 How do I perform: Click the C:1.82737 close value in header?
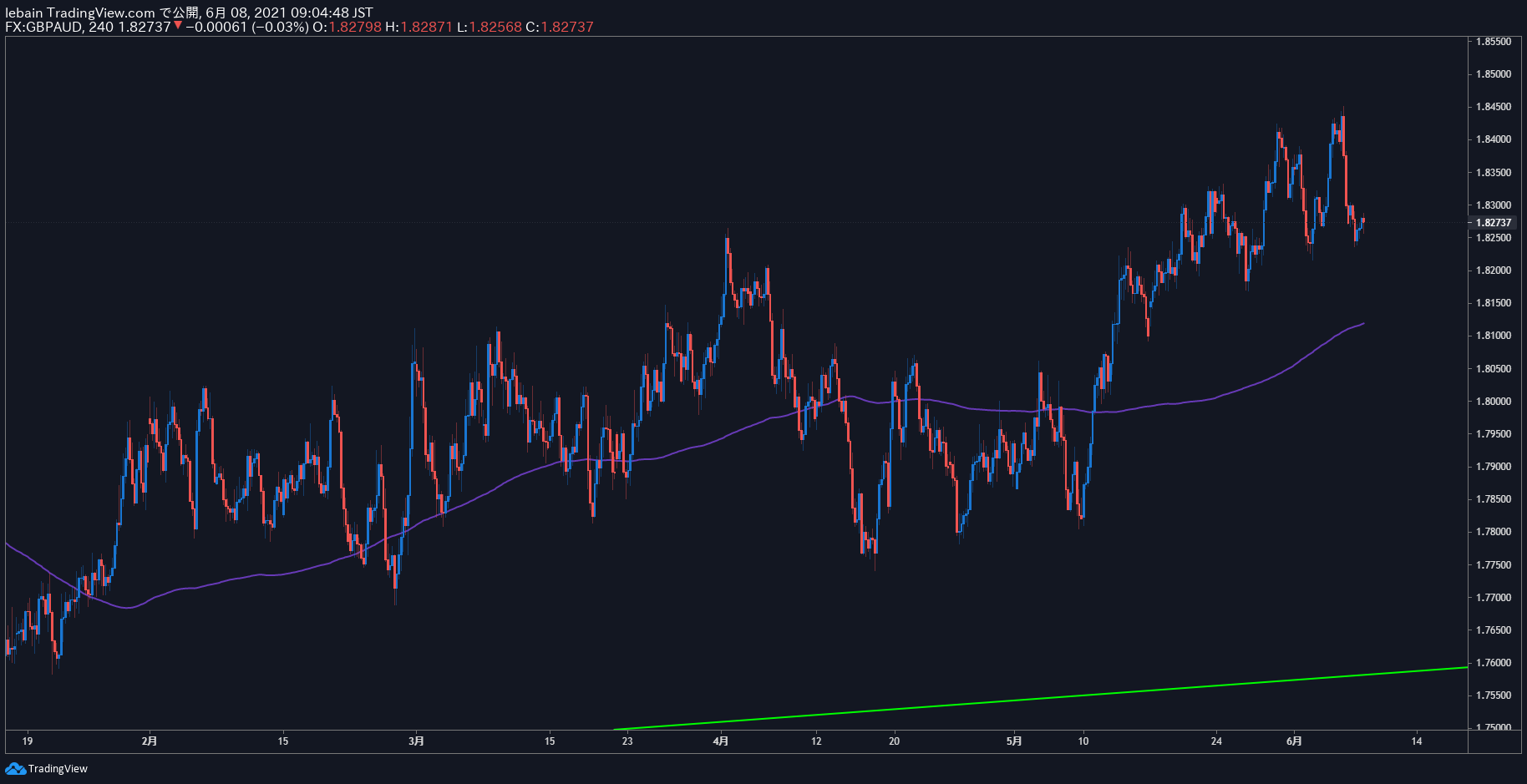pos(559,27)
